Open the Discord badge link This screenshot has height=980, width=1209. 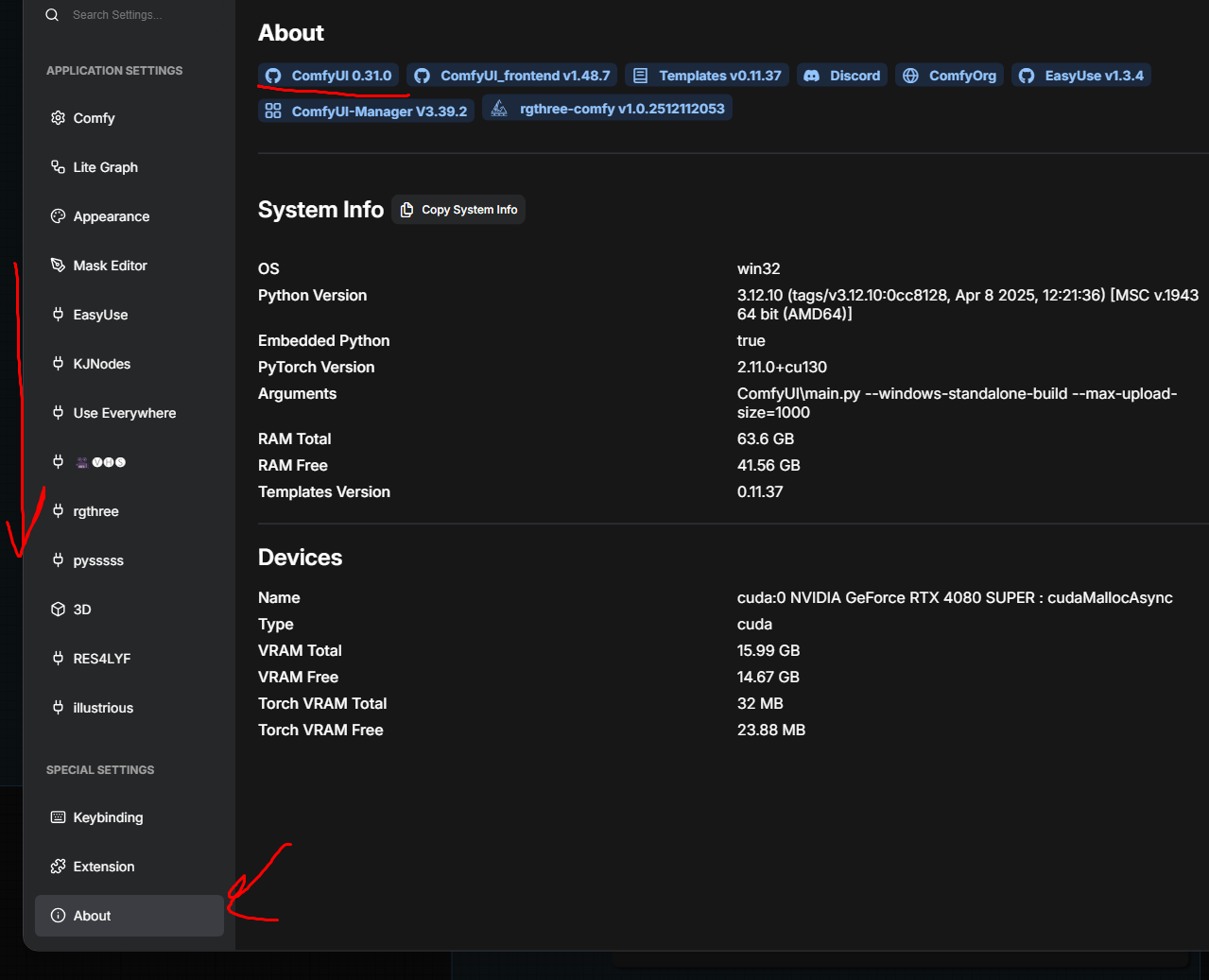pyautogui.click(x=841, y=76)
